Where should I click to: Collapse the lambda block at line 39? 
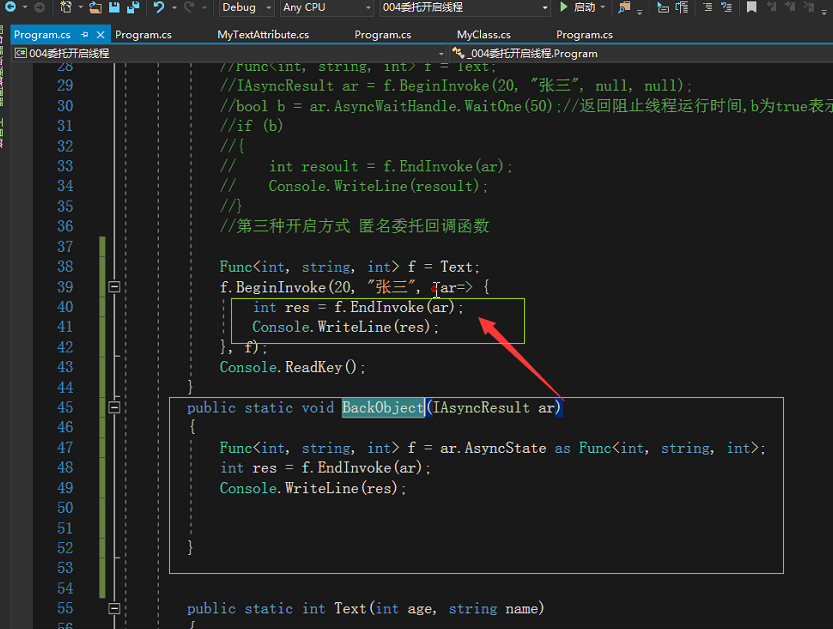(x=114, y=287)
